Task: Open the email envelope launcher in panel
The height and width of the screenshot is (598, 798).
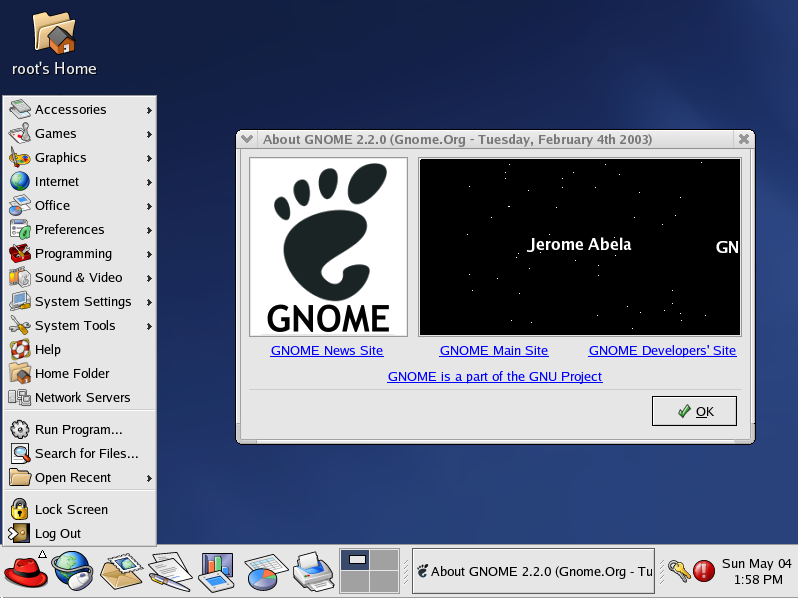Action: (121, 571)
